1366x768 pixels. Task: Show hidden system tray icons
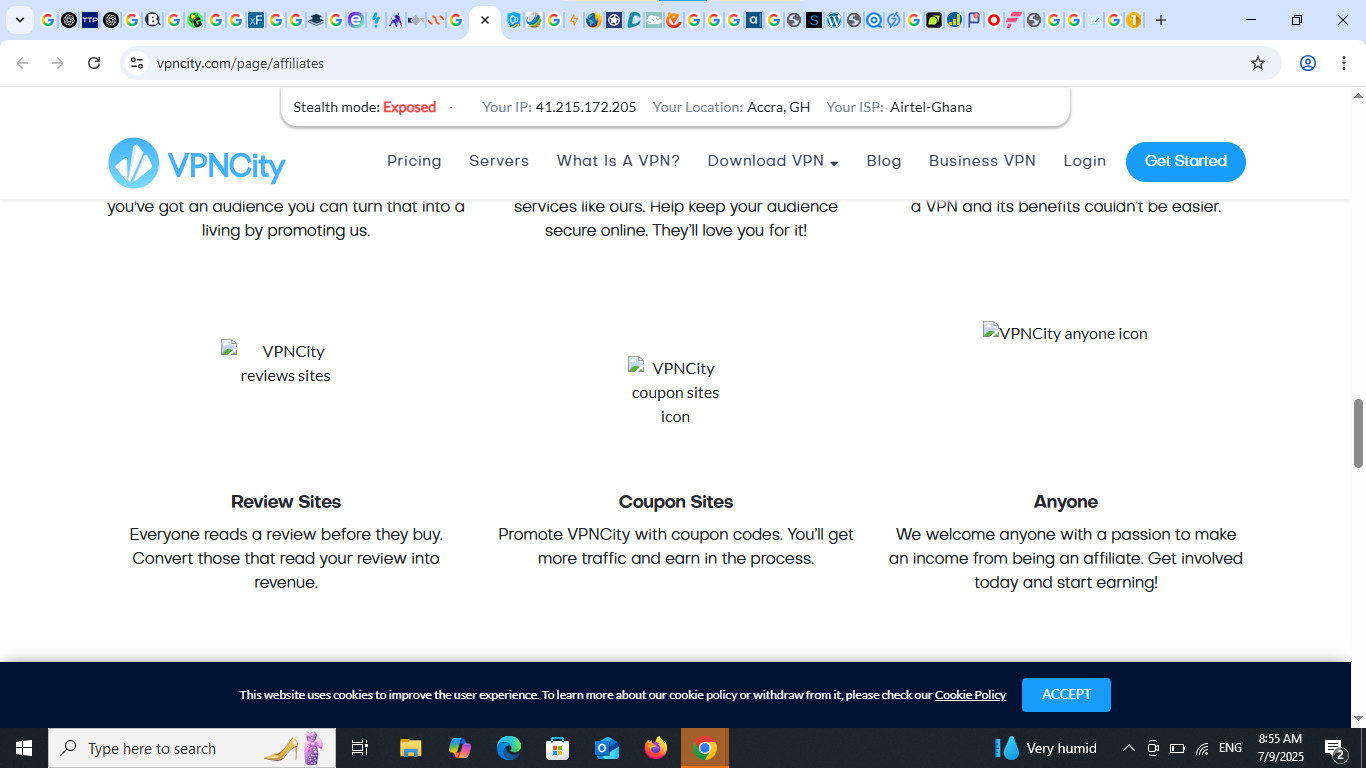tap(1129, 748)
